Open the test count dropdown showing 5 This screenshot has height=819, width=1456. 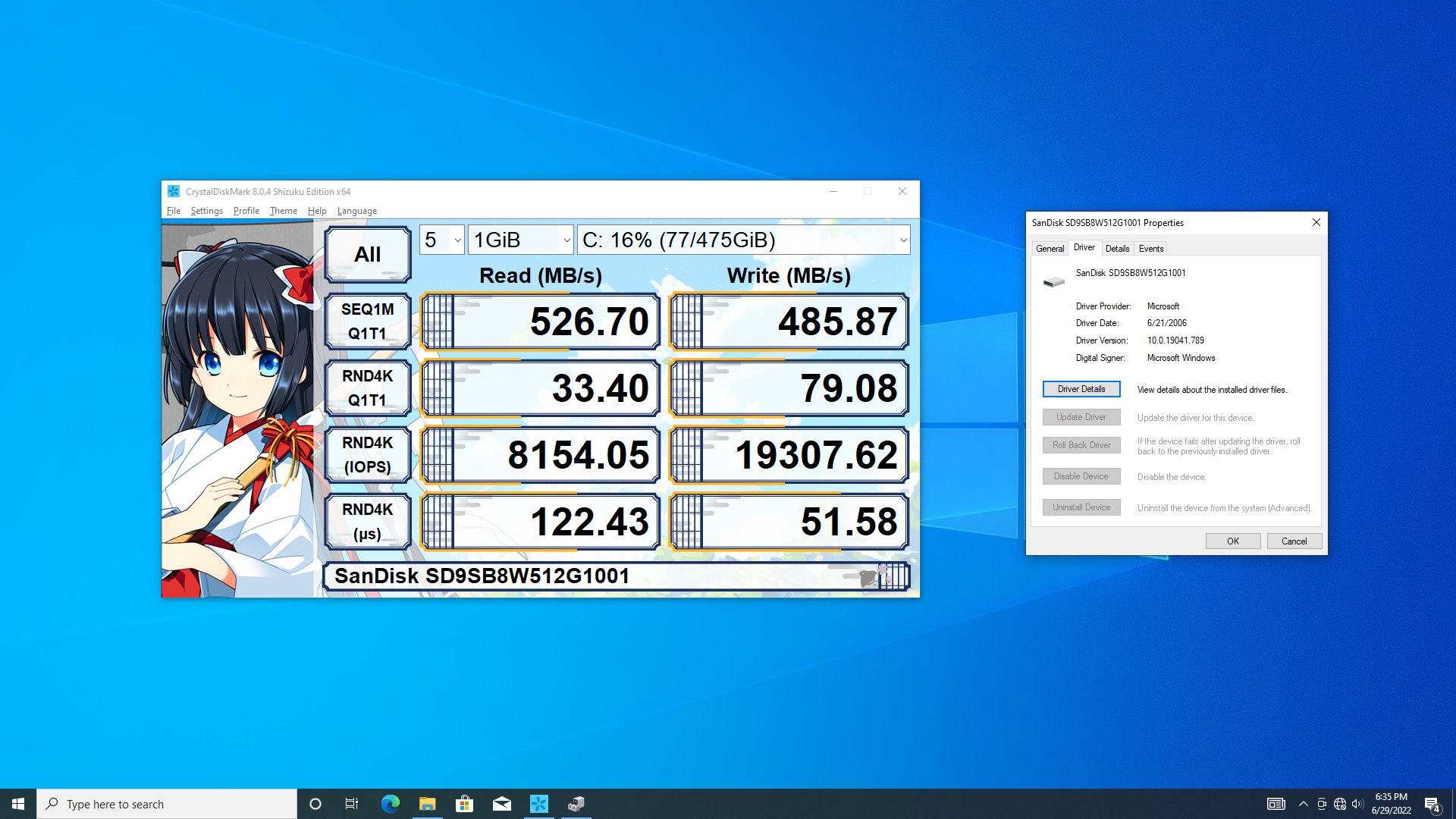coord(441,240)
